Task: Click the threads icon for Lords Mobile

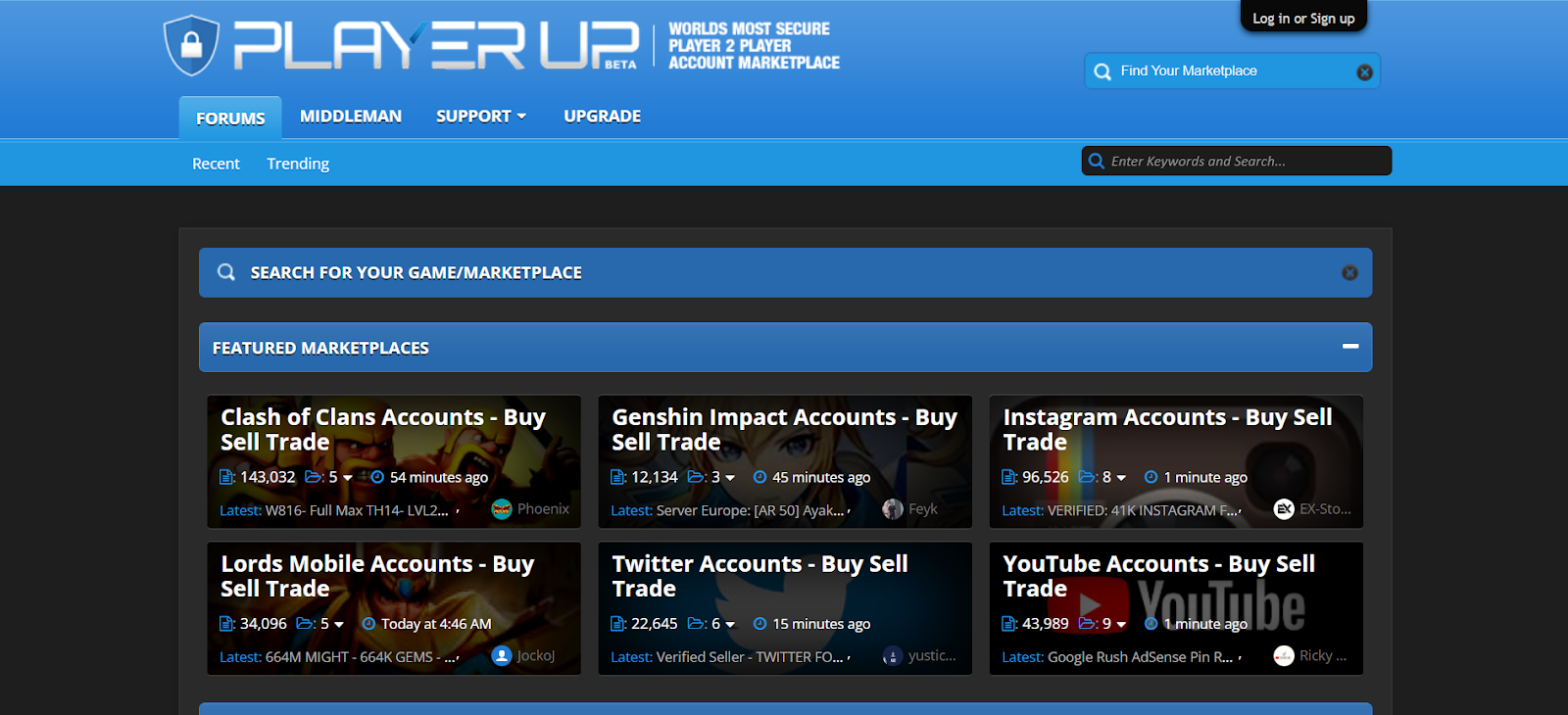Action: coord(226,624)
